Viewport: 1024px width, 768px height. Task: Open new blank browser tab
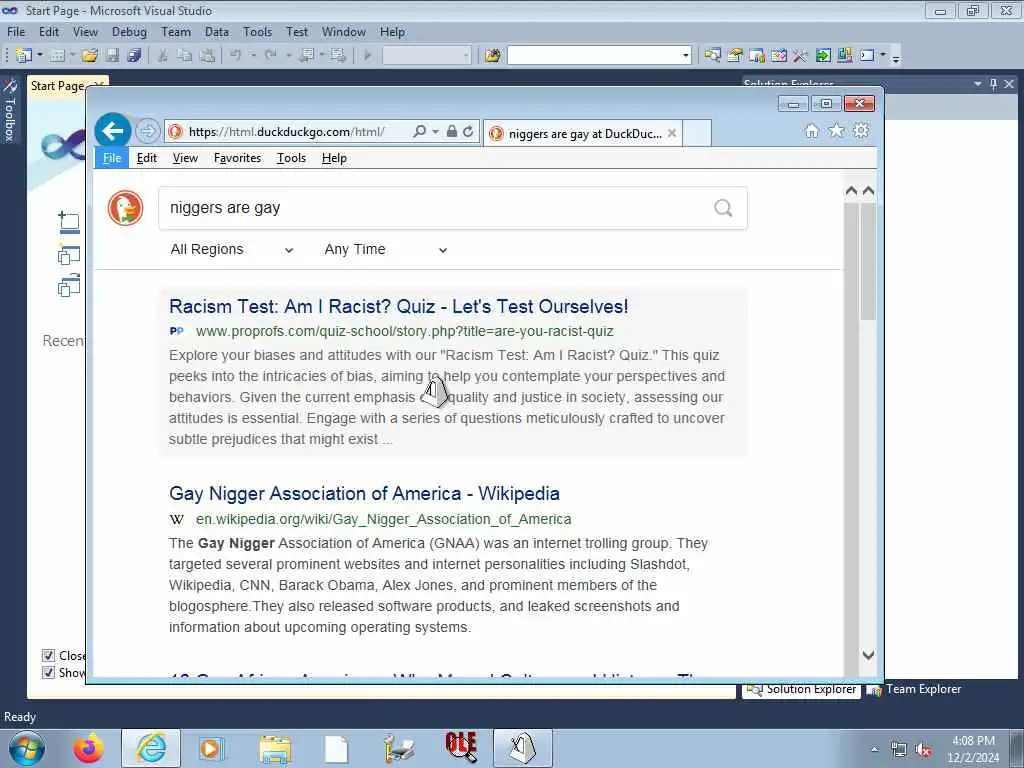[x=697, y=133]
